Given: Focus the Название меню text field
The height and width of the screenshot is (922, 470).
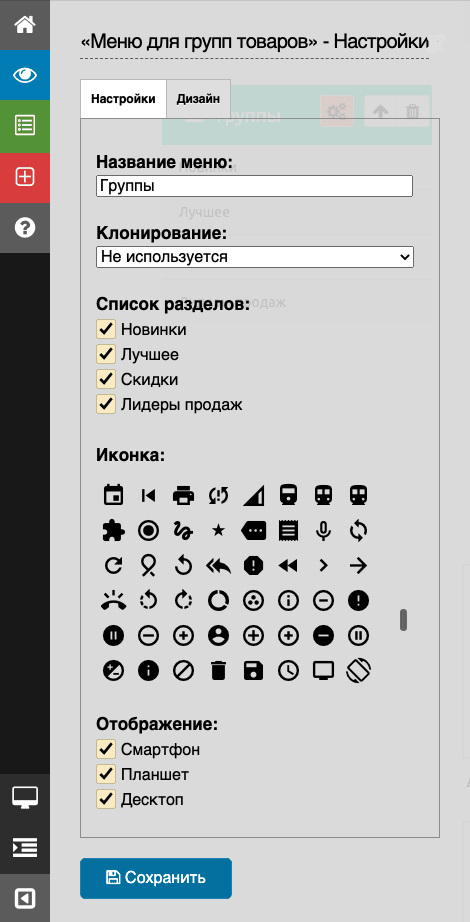Looking at the screenshot, I should coord(254,186).
